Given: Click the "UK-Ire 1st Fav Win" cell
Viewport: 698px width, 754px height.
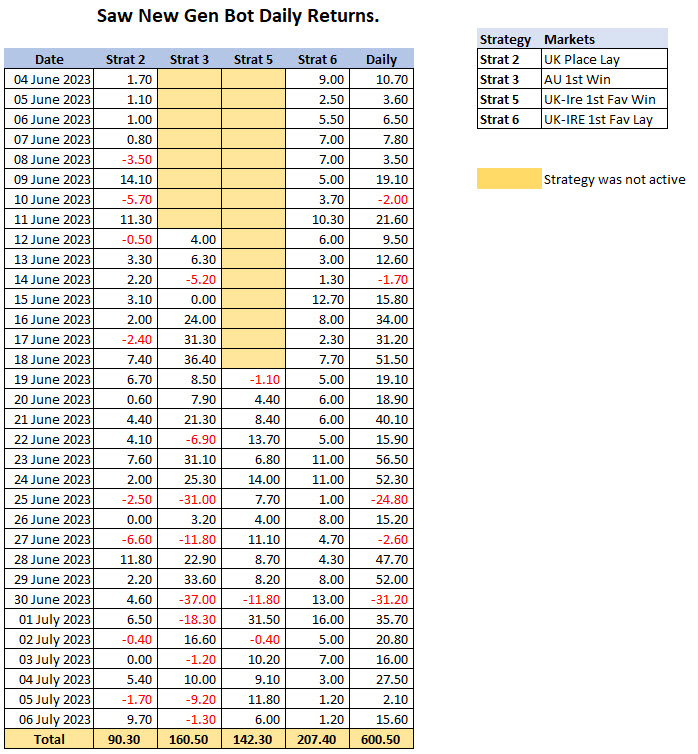Looking at the screenshot, I should (x=604, y=99).
